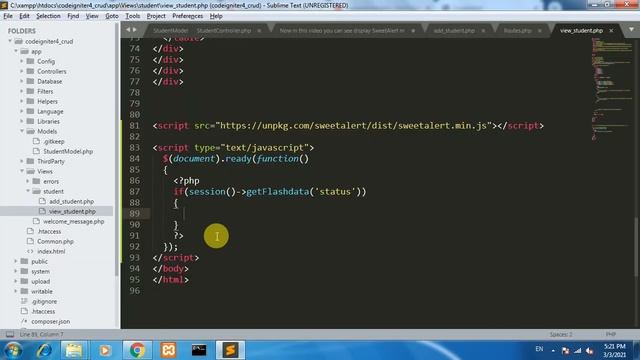Viewport: 640px width, 360px height.
Task: Expand the Helpers folder
Action: click(x=22, y=101)
